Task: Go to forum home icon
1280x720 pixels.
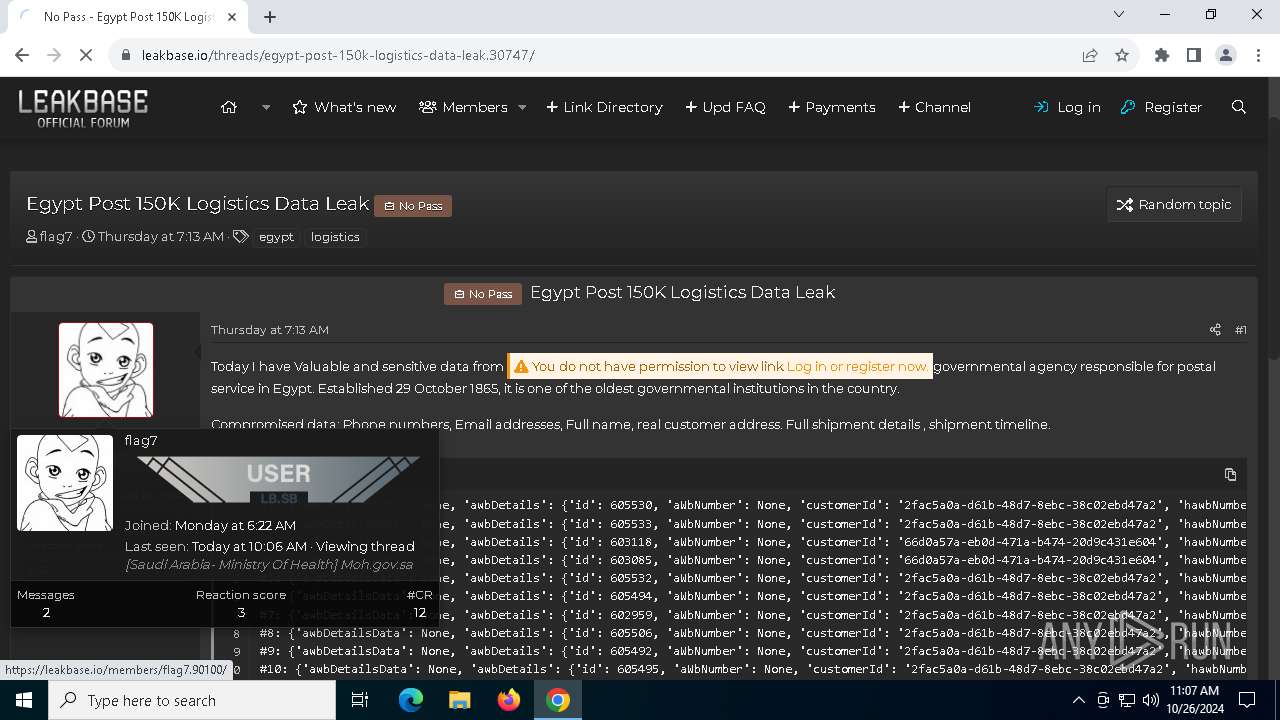Action: coord(229,107)
